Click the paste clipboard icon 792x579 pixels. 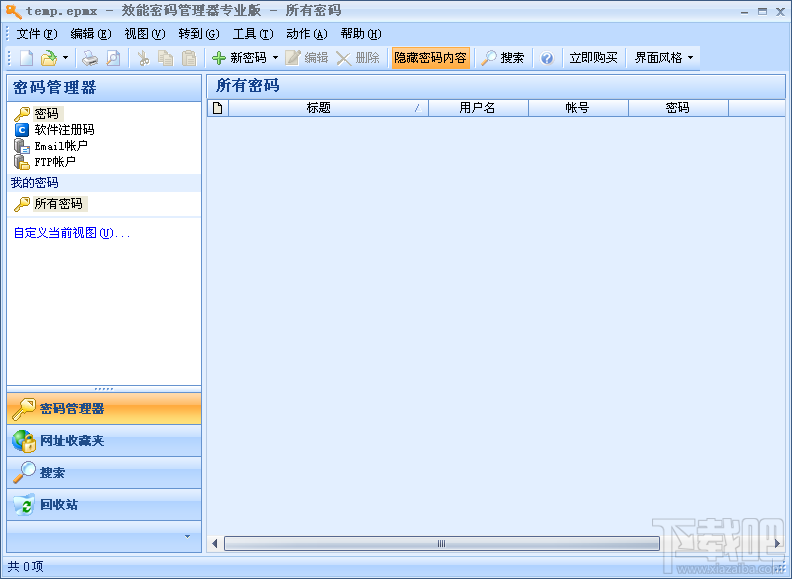click(189, 58)
